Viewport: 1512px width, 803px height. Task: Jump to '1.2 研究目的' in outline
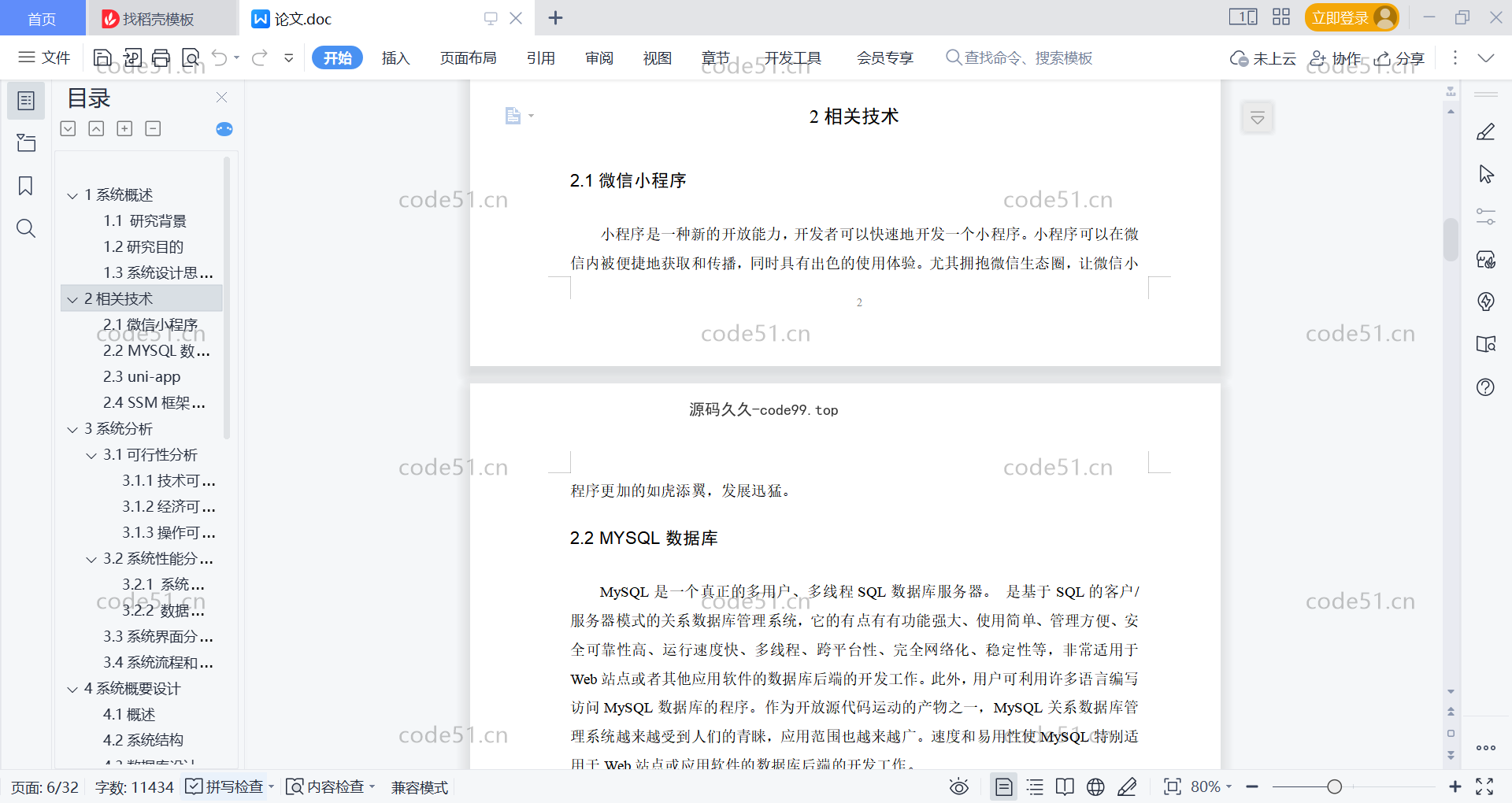point(143,247)
